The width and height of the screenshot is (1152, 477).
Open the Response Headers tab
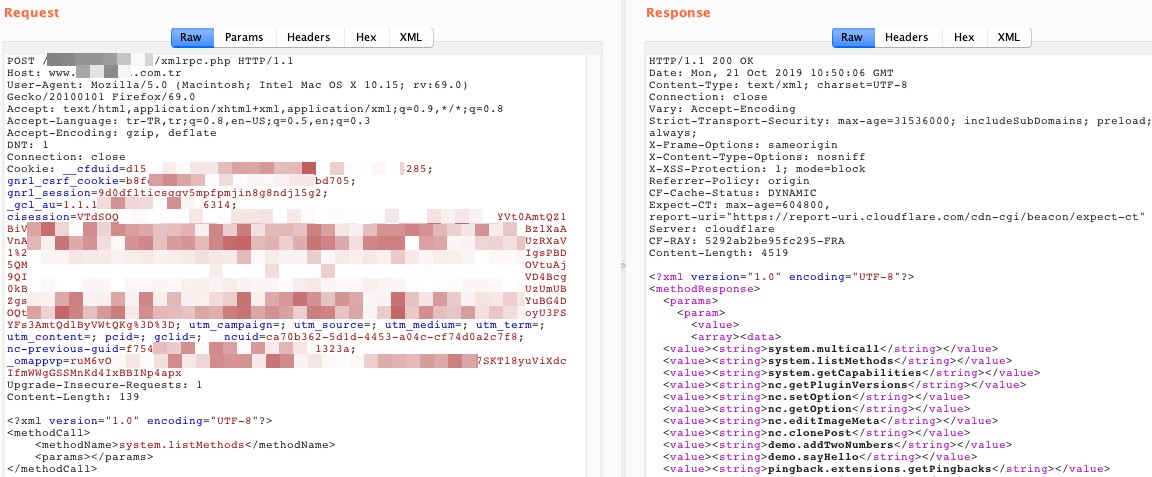point(906,37)
